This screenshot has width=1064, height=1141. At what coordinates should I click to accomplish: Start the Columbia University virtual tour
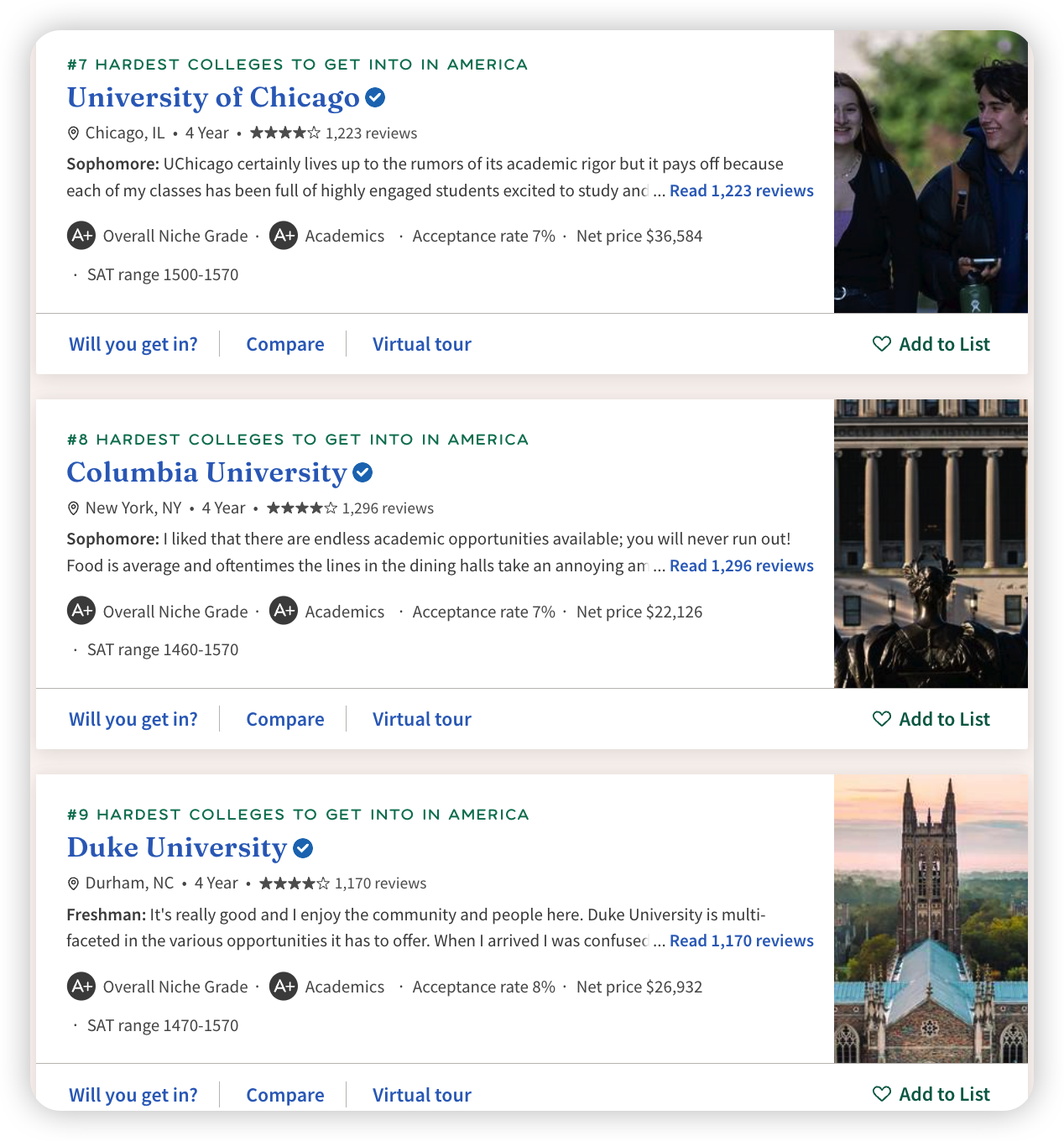coord(422,719)
